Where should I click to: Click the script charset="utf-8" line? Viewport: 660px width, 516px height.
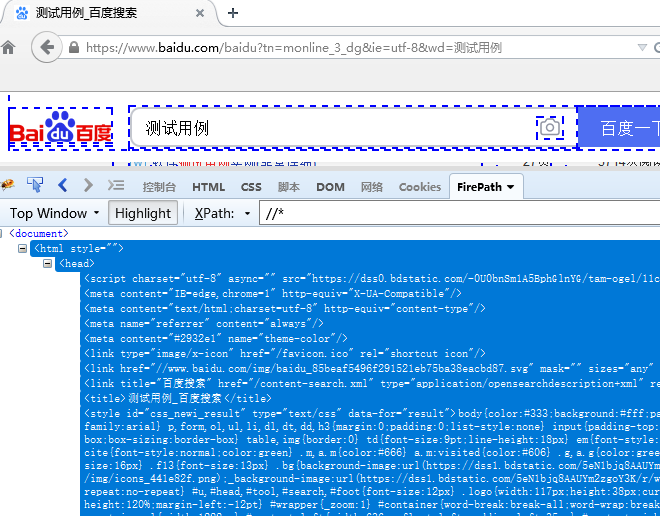coord(372,279)
